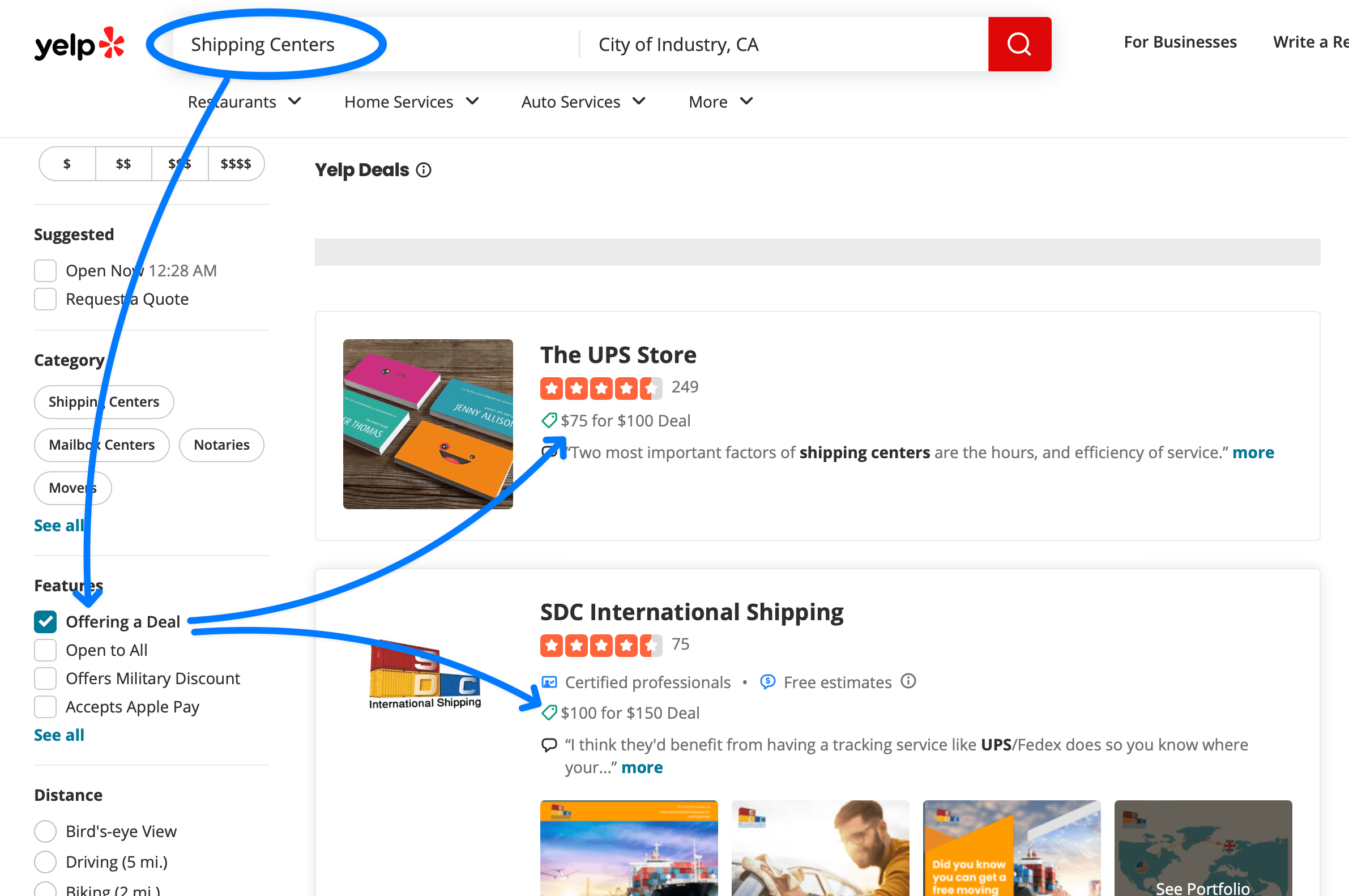The height and width of the screenshot is (896, 1349).
Task: Enable the Offers Military Discount checkbox
Action: pyautogui.click(x=45, y=678)
